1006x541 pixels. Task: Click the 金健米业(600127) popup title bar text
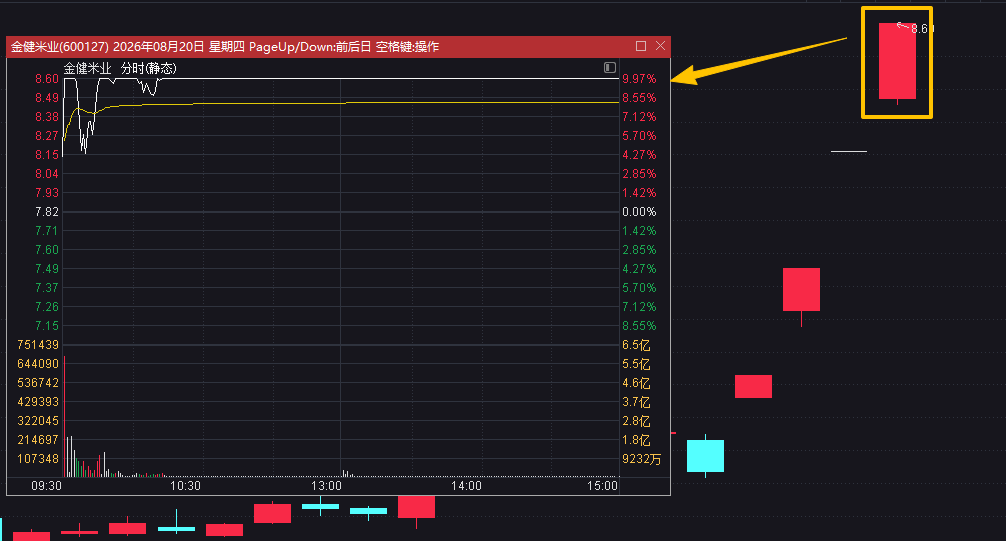[x=225, y=47]
